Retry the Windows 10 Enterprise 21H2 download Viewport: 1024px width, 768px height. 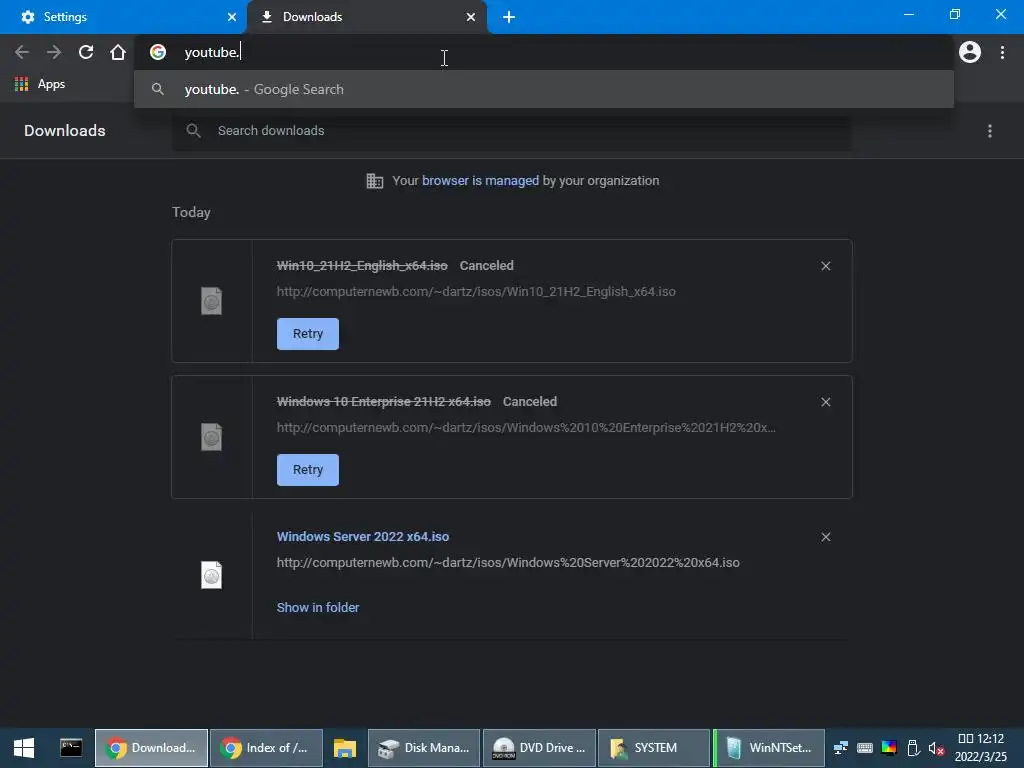308,470
